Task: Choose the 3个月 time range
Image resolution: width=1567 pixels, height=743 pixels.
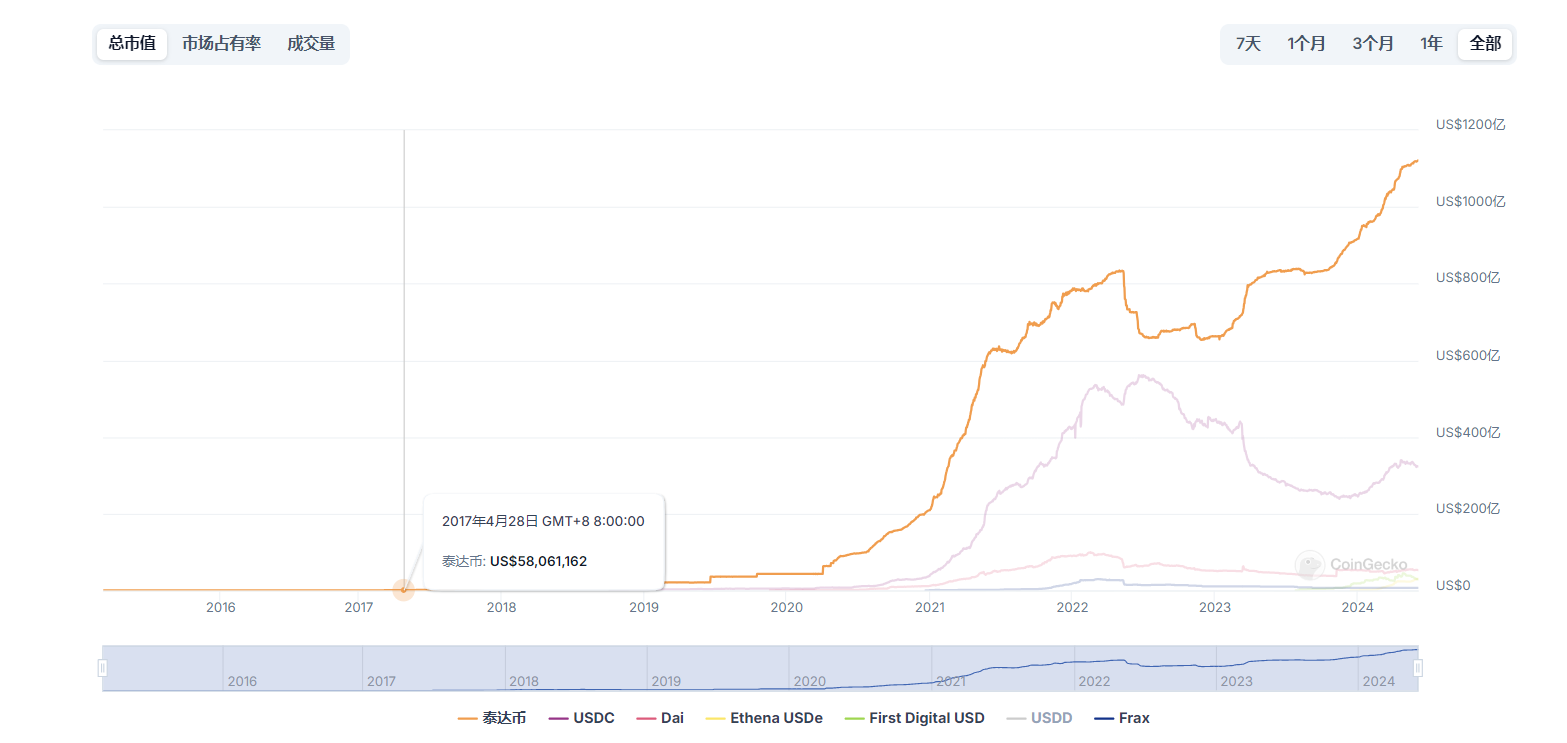Action: click(1373, 44)
